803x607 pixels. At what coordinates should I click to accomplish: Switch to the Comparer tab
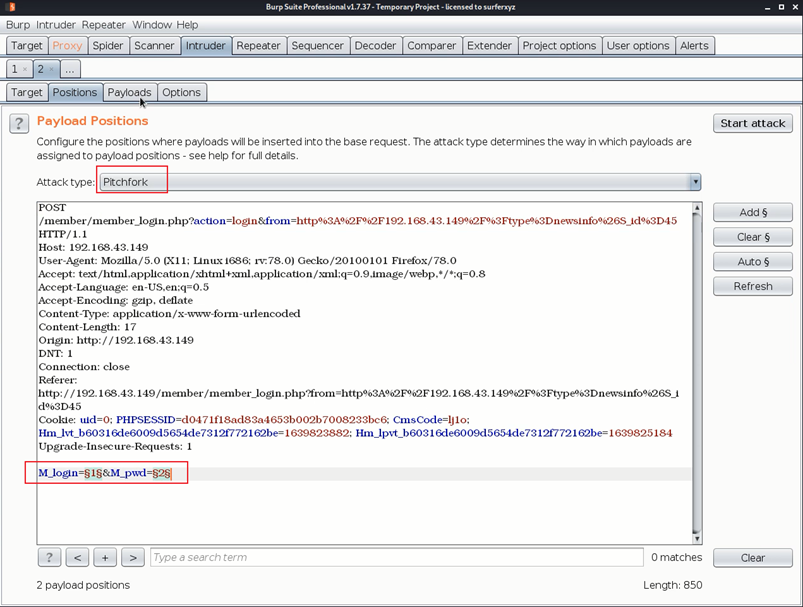[432, 46]
